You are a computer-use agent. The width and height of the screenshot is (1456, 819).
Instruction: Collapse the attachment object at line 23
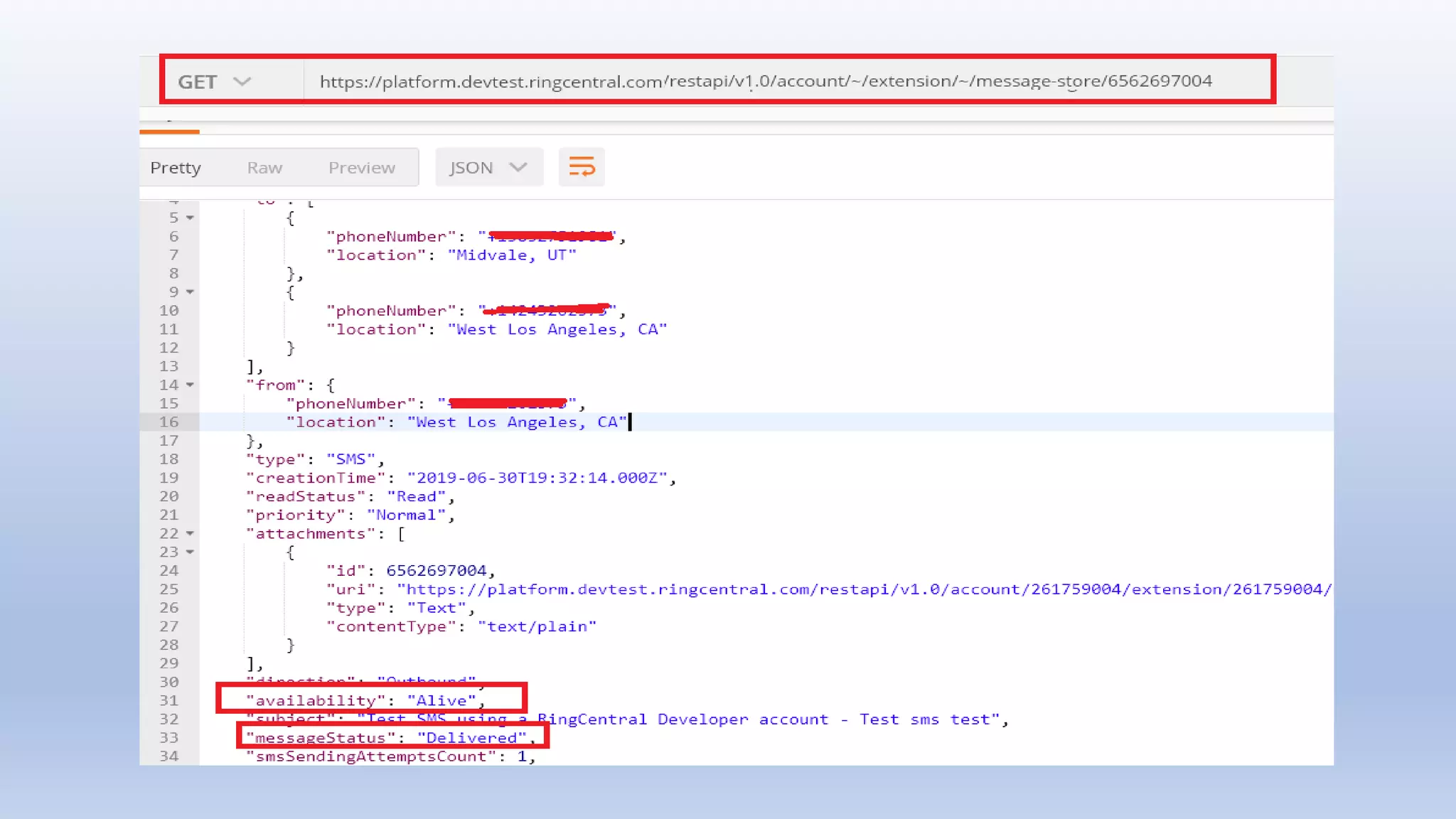click(x=190, y=552)
